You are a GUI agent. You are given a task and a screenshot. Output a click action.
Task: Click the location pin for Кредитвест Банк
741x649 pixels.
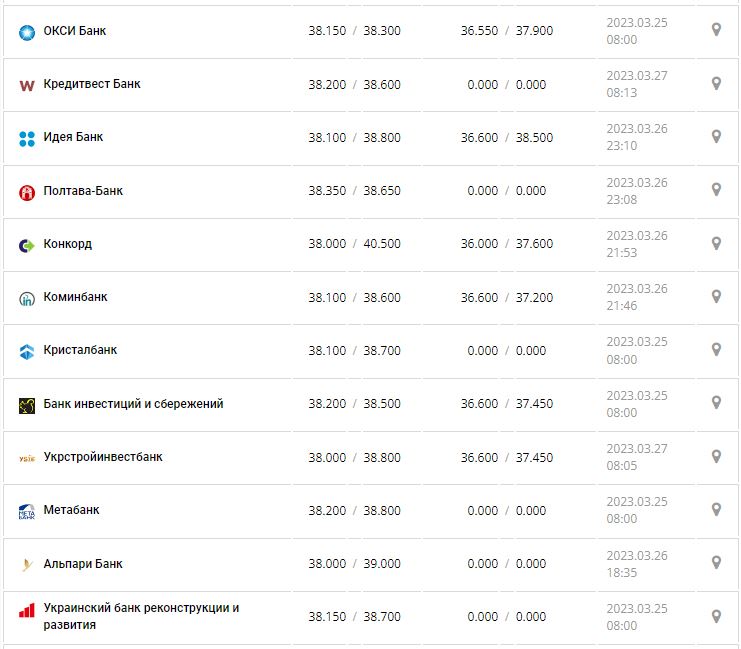click(716, 83)
